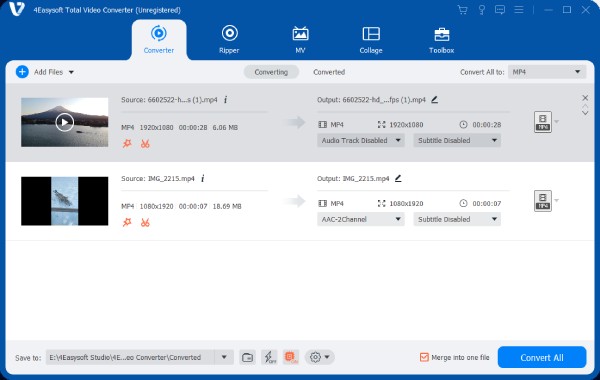Open Subtitle Disabled dropdown for IMG_2215.mp4
Screen dimensions: 600x380
coord(457,219)
